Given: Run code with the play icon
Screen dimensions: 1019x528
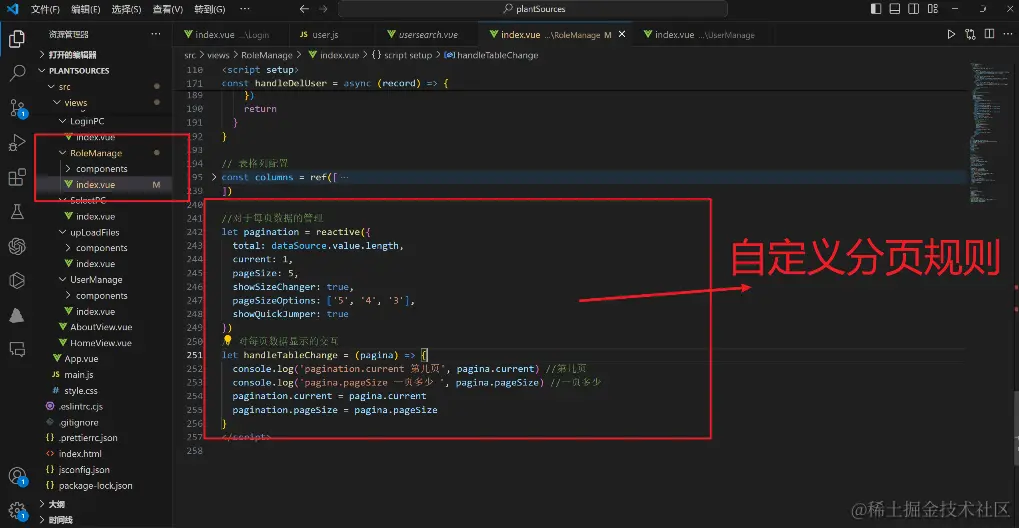Looking at the screenshot, I should (951, 34).
